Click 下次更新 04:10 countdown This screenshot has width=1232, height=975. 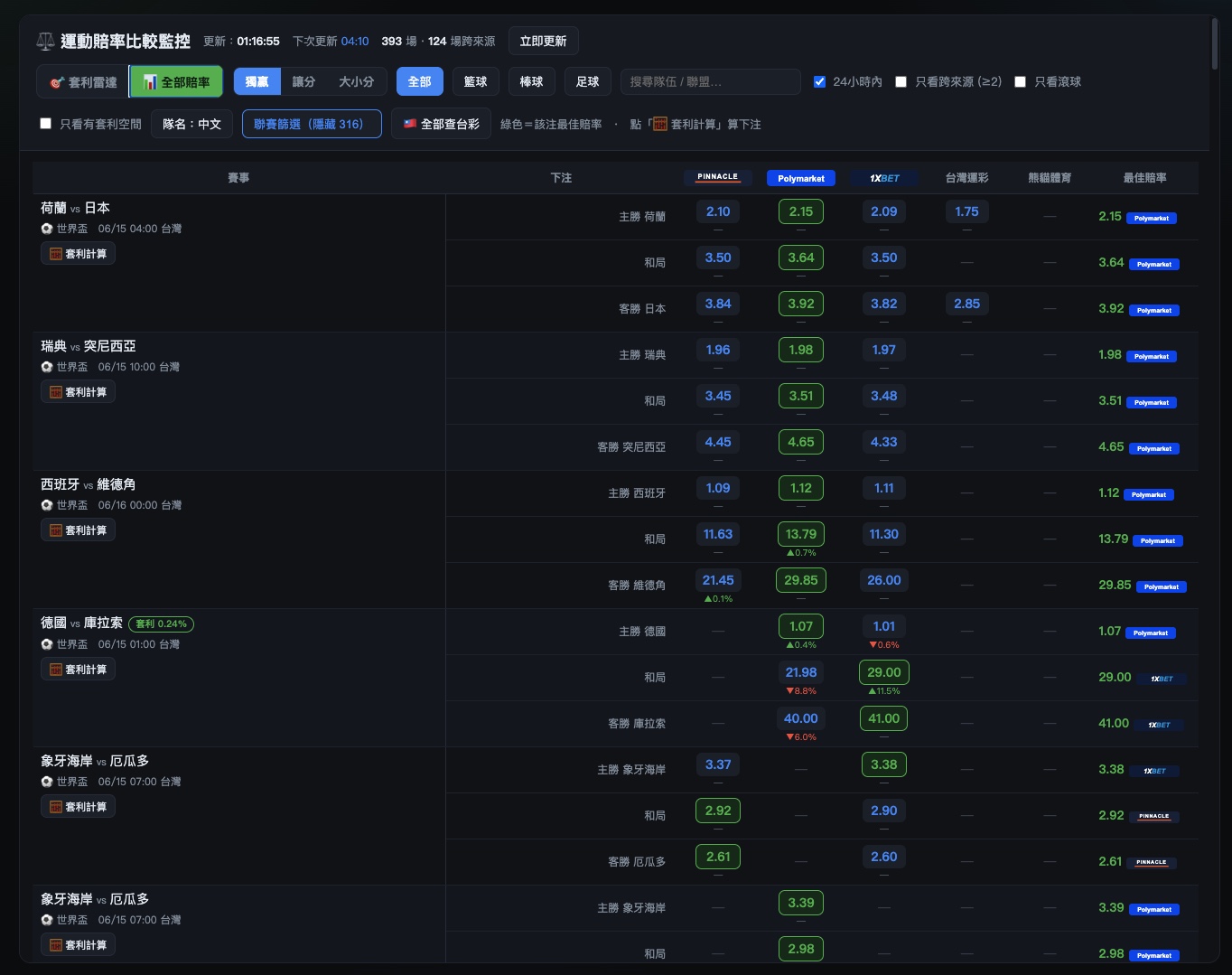point(331,42)
